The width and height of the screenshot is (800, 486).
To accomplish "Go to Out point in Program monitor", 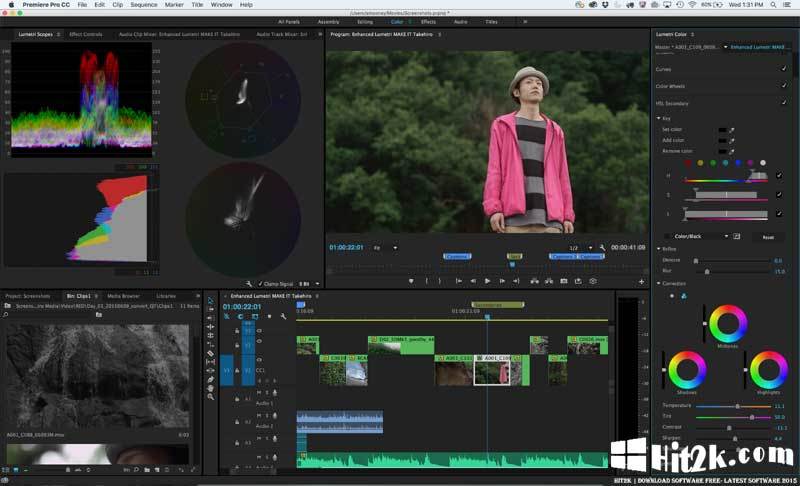I will (516, 281).
